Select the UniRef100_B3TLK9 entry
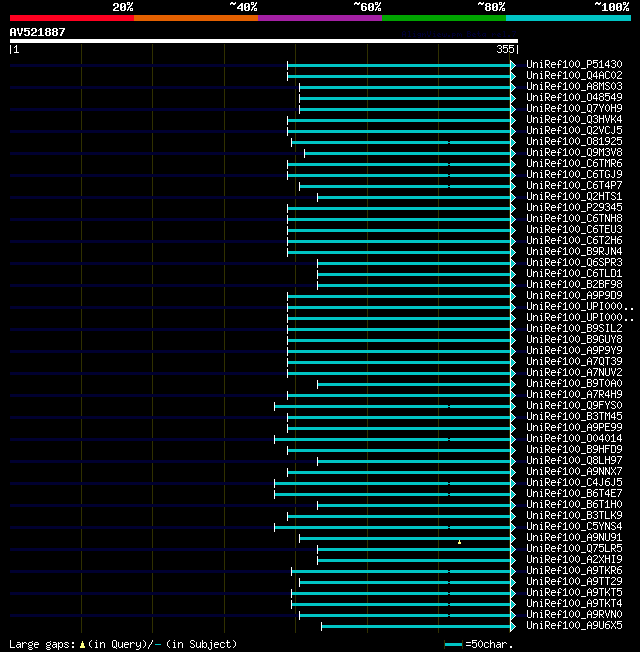The height and width of the screenshot is (652, 640). coord(574,516)
